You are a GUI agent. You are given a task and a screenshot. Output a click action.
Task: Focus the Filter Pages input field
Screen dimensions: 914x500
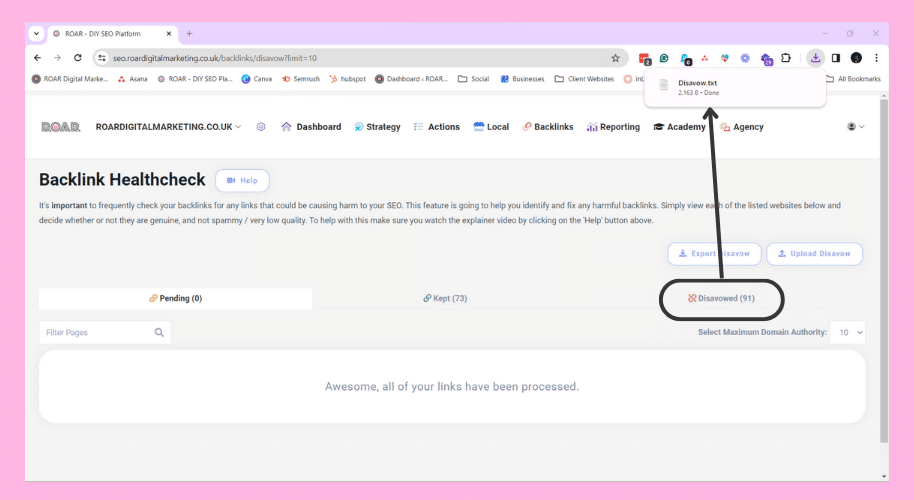[95, 332]
